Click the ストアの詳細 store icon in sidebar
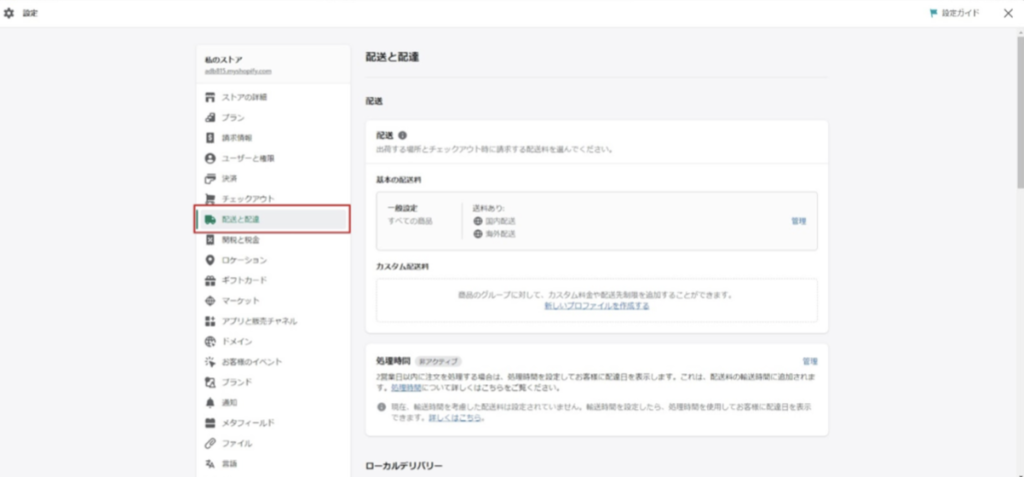This screenshot has height=477, width=1024. click(x=210, y=97)
